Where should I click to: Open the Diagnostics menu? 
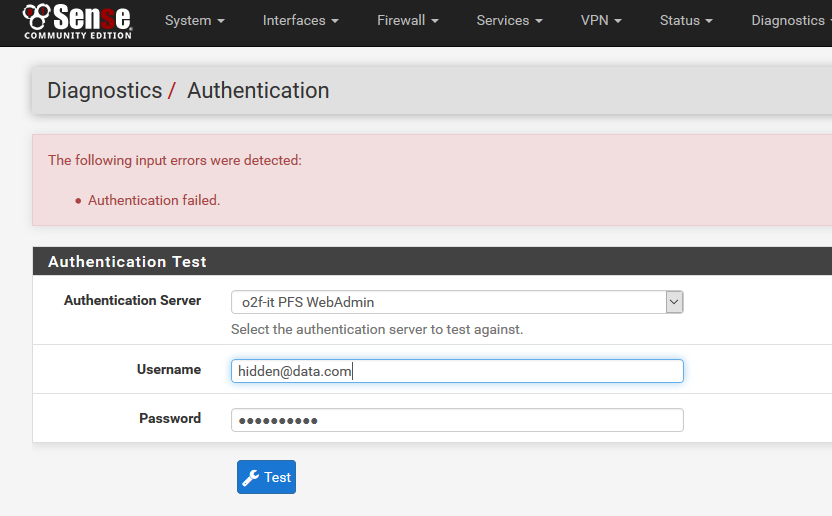[x=791, y=21]
